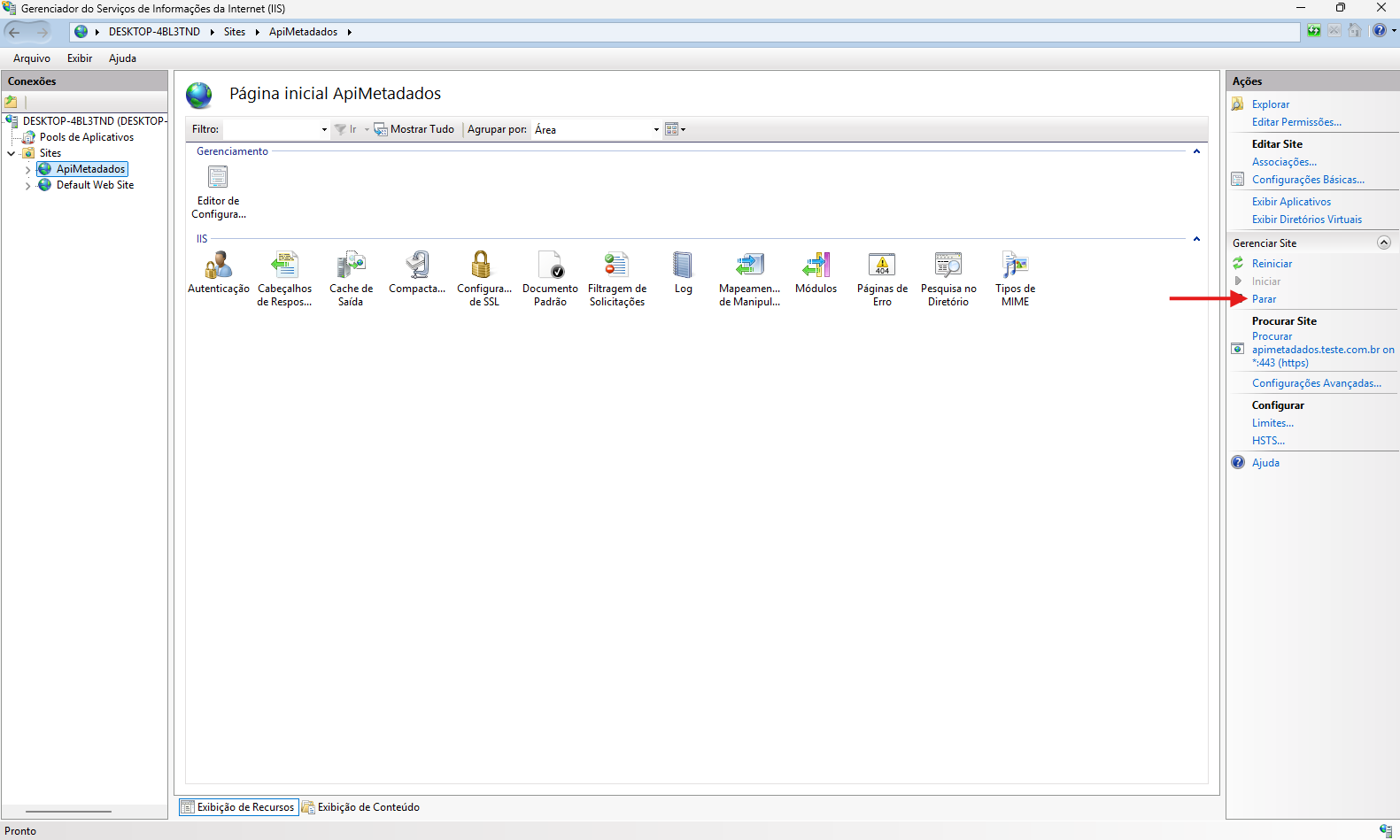Open Filtragem de Solicitações icon

tap(616, 265)
